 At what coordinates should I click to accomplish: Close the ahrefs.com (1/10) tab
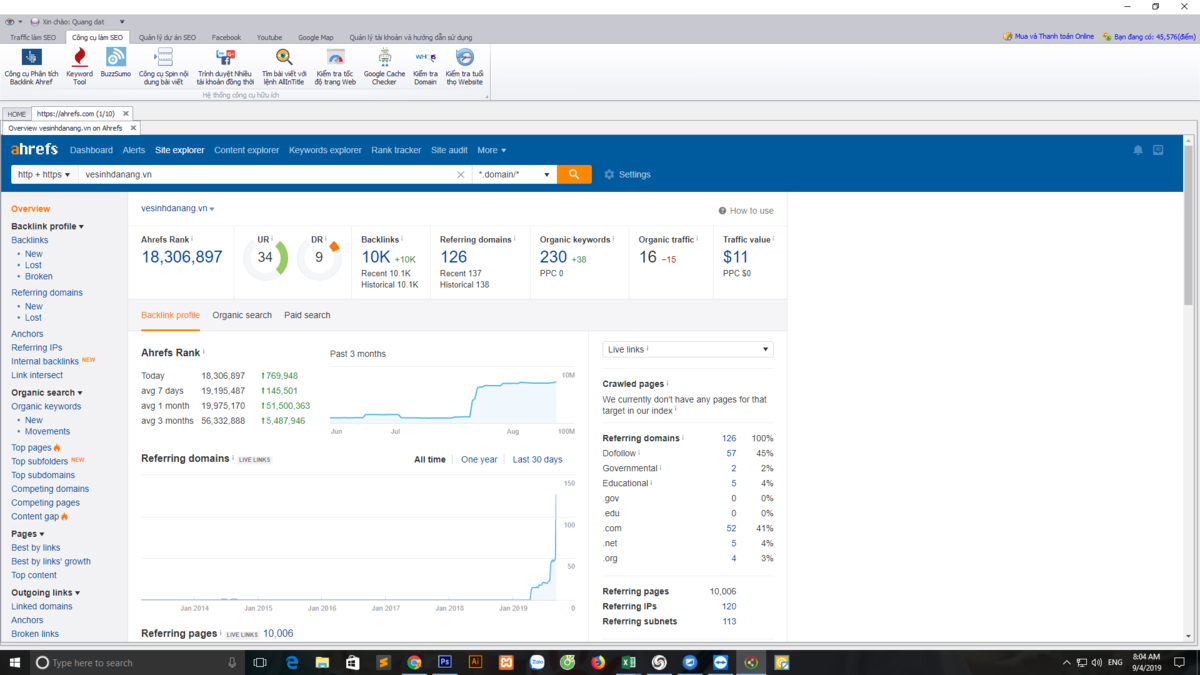[x=125, y=114]
